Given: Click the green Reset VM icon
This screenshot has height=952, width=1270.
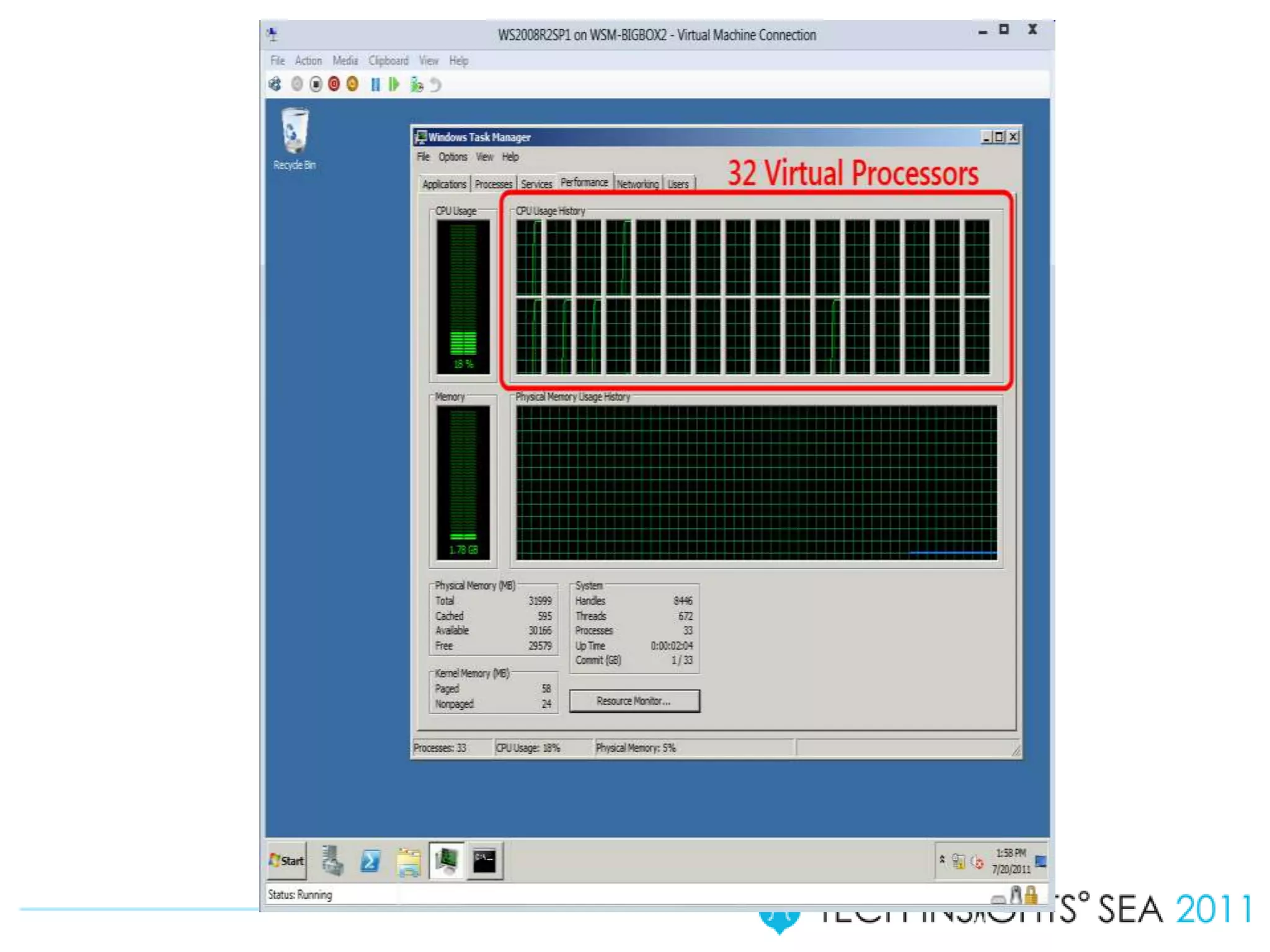Looking at the screenshot, I should point(394,84).
